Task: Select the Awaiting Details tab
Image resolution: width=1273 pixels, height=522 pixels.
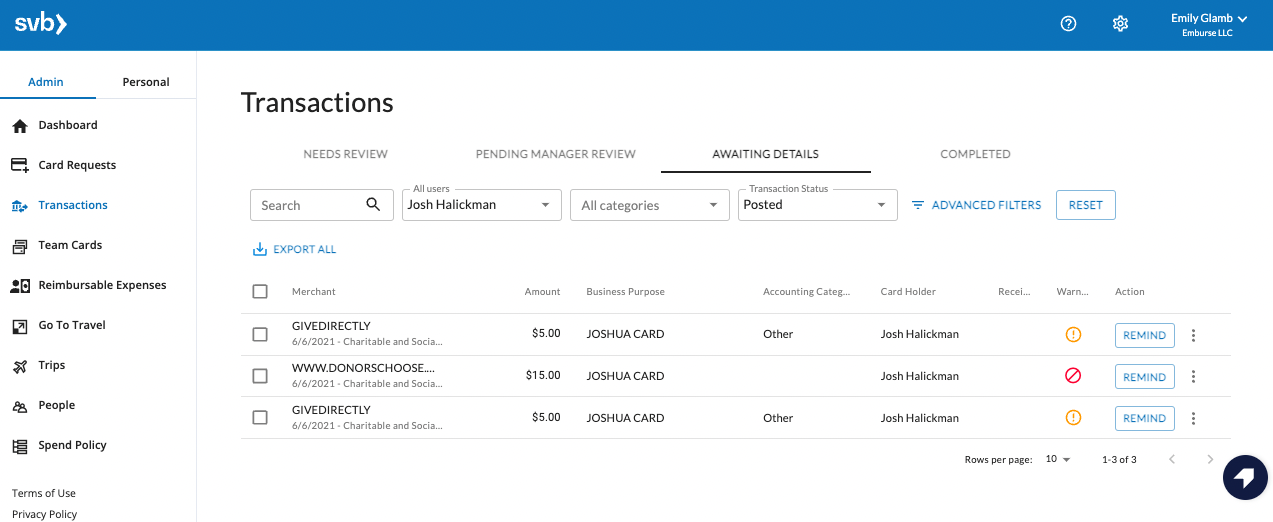Action: pyautogui.click(x=766, y=154)
